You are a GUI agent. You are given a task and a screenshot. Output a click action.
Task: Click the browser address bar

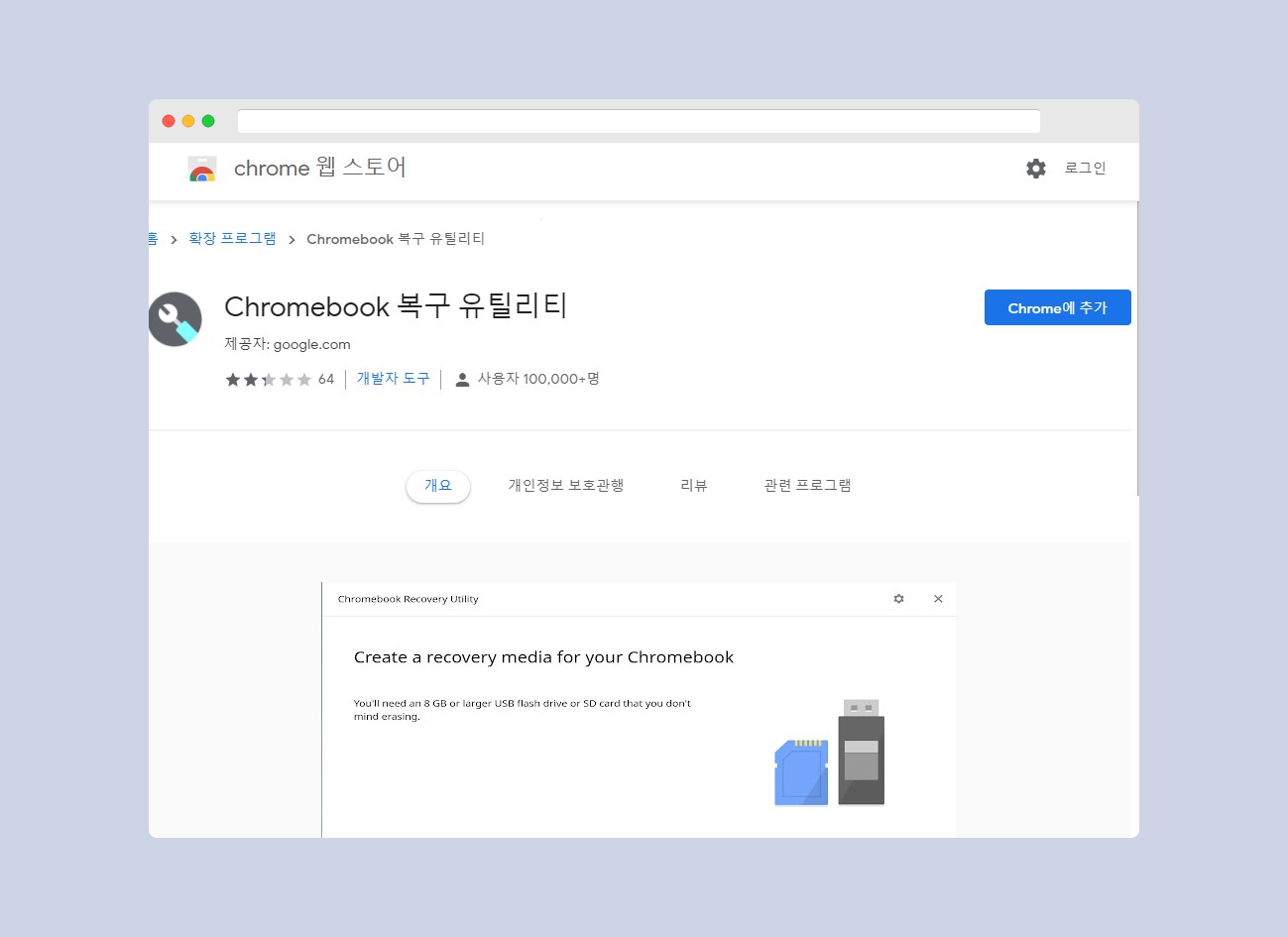pos(639,121)
